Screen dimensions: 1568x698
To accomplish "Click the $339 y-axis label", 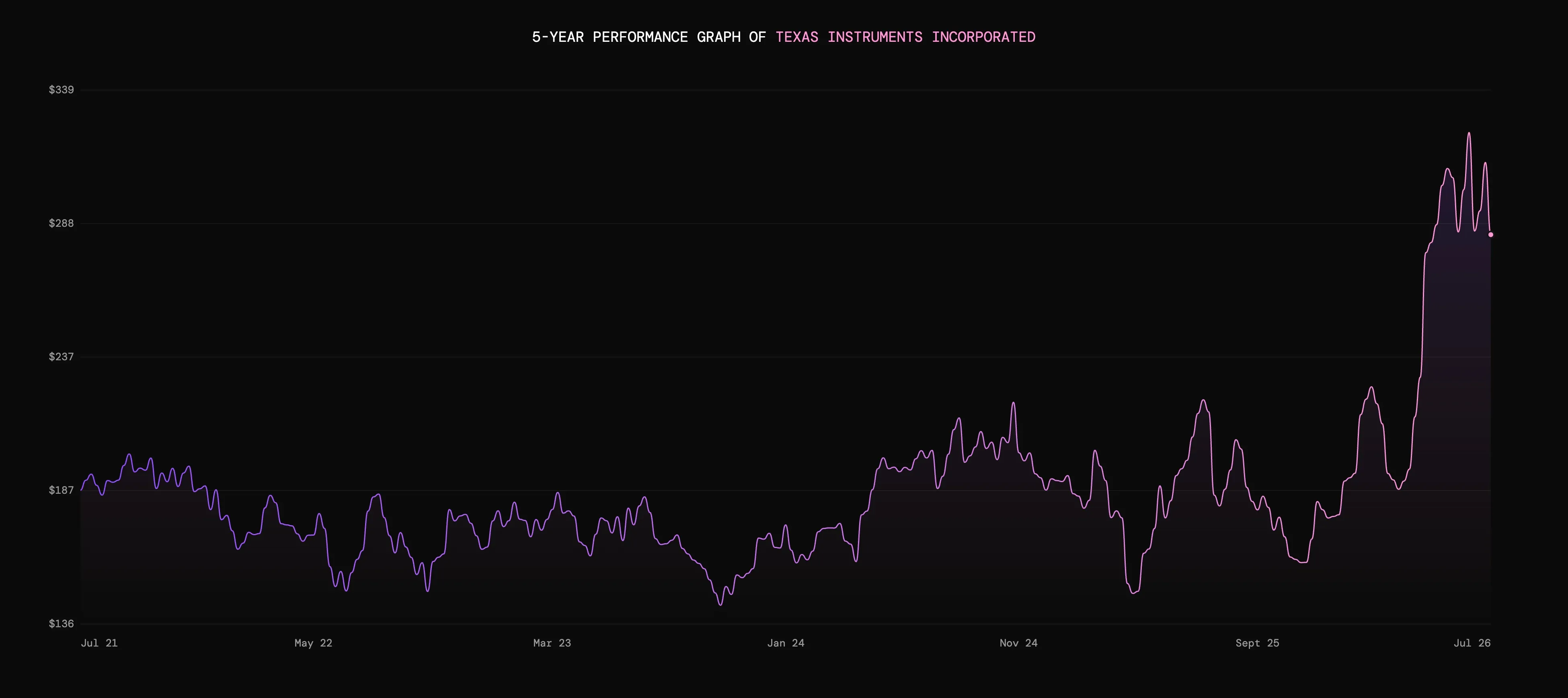I will point(62,90).
